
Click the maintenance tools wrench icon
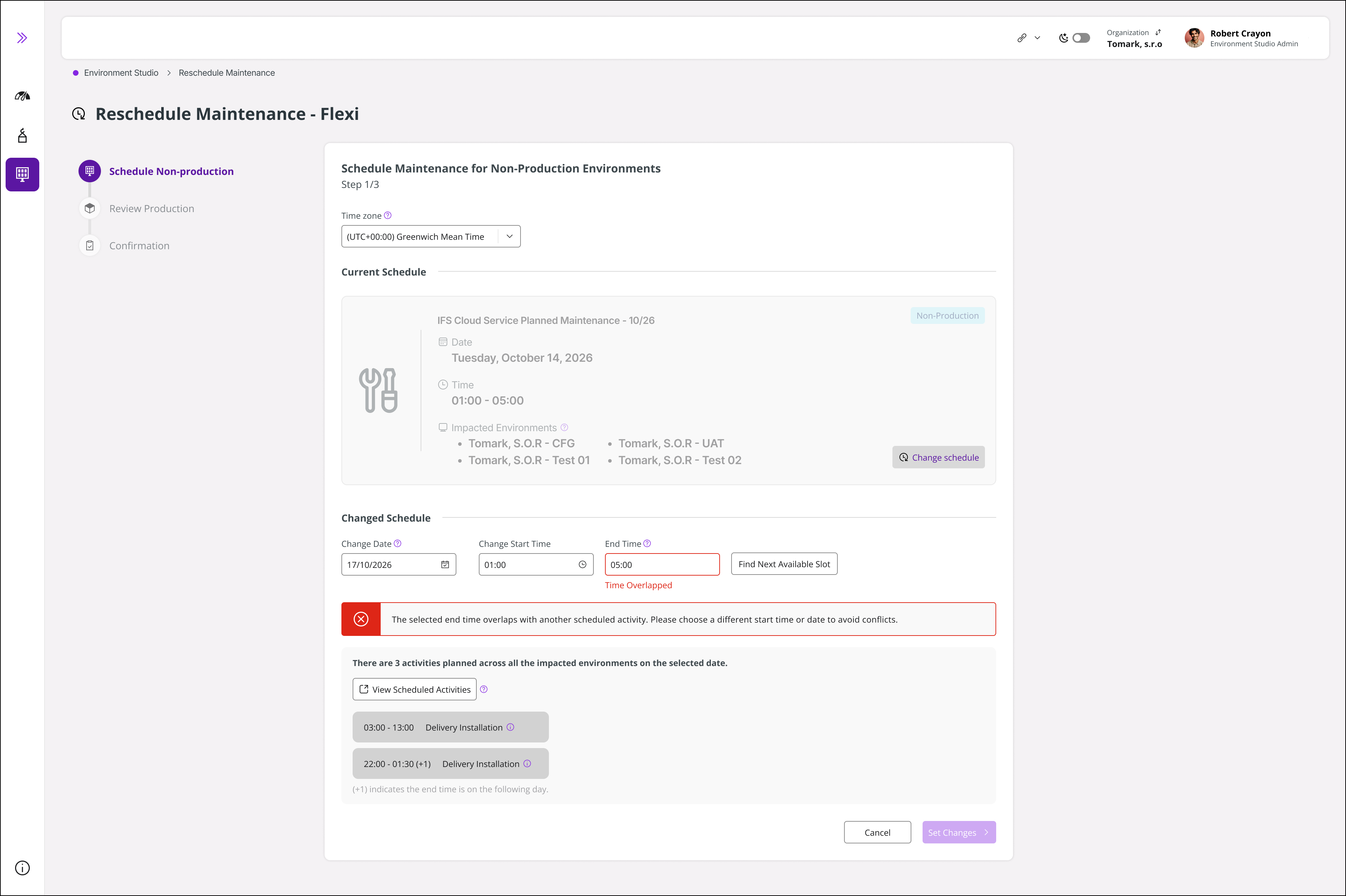click(x=379, y=390)
